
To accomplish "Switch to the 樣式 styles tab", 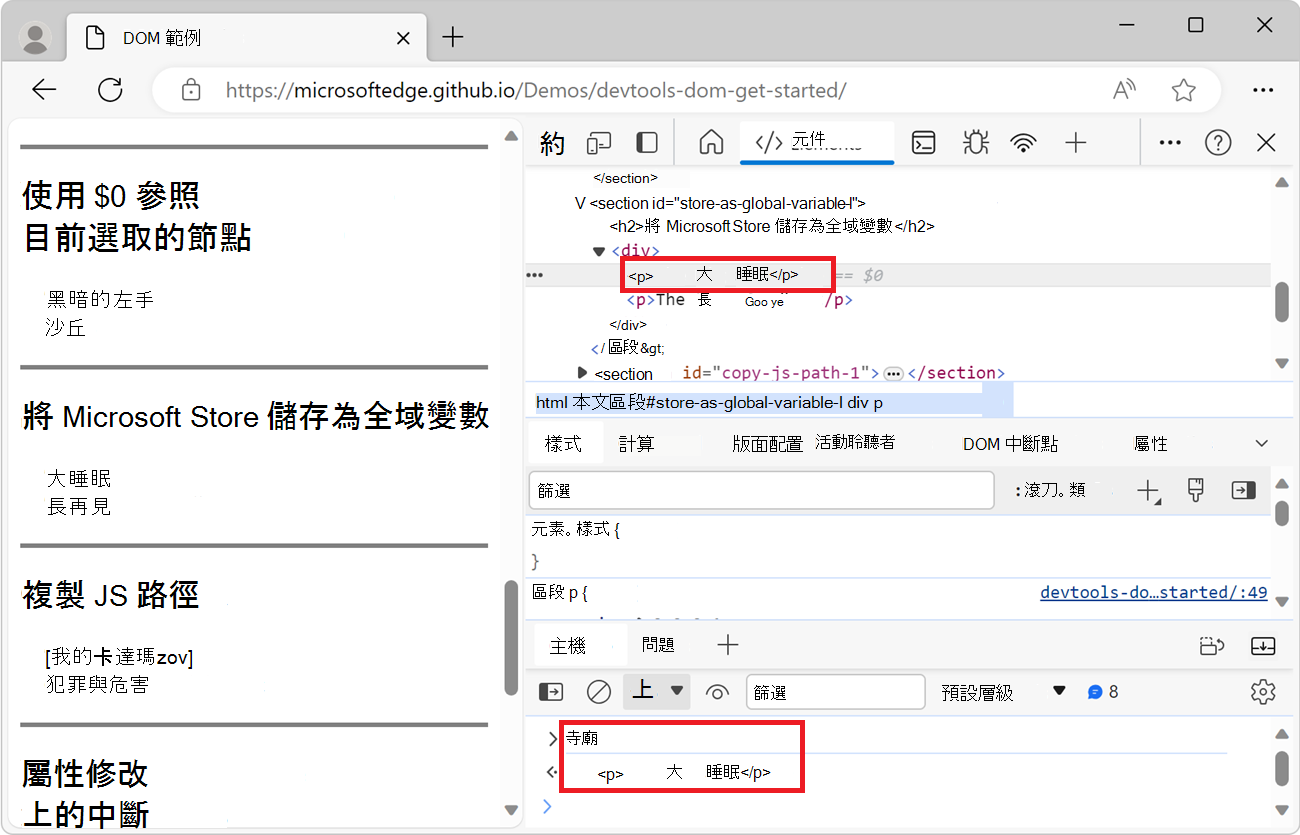I will coord(563,443).
